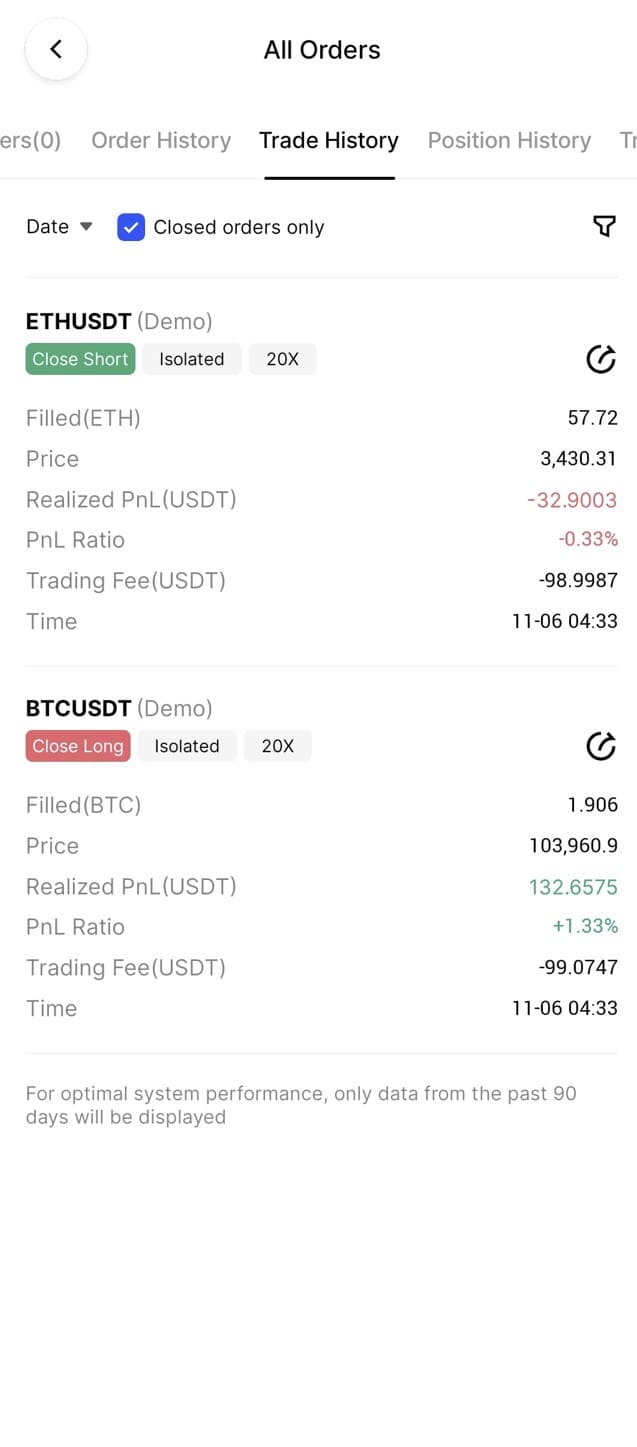Tap the ETHUSDT 20X leverage tag
This screenshot has width=637, height=1447.
pos(282,359)
